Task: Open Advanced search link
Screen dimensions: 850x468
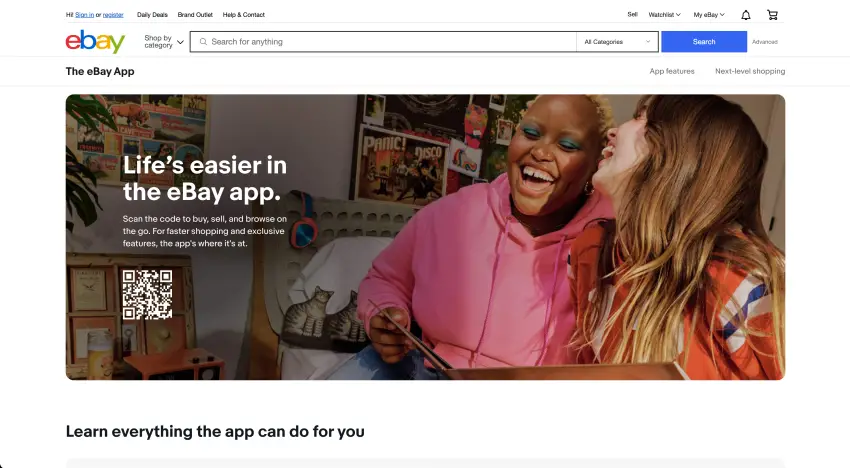Action: click(764, 42)
